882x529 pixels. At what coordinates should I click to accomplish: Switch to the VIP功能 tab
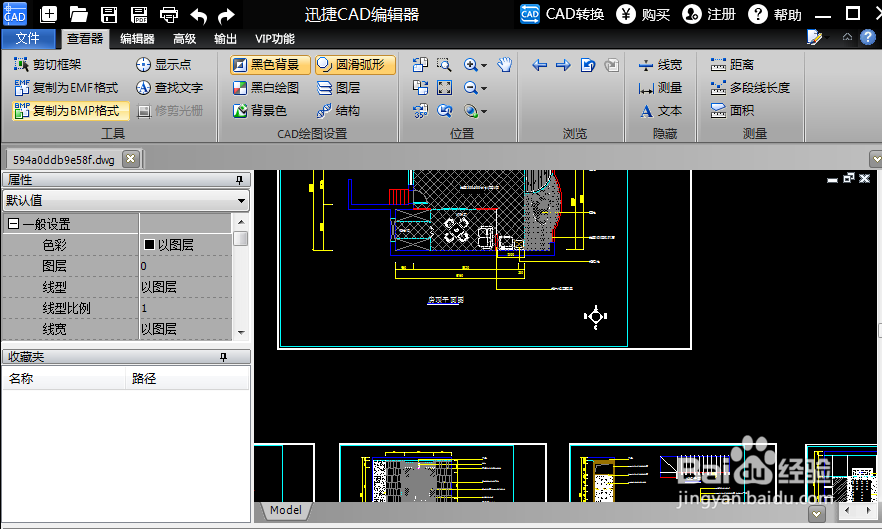(274, 39)
